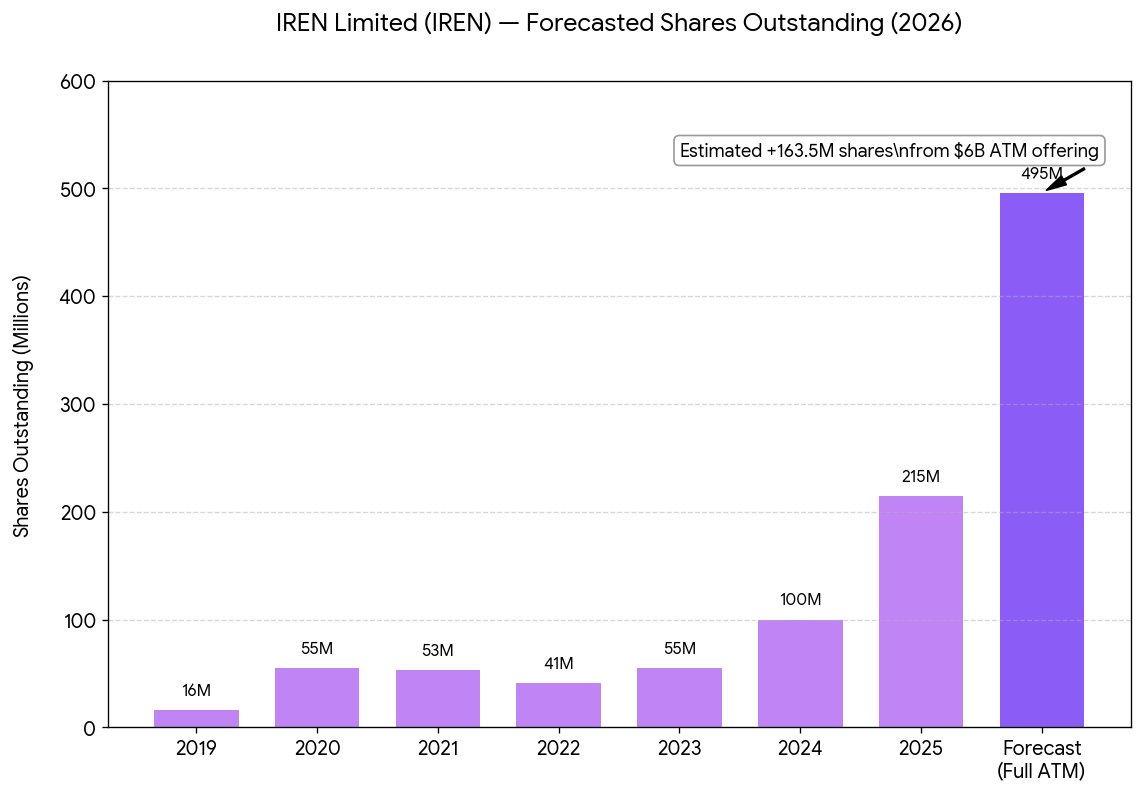Select the 2023 bar
The height and width of the screenshot is (794, 1142).
pyautogui.click(x=680, y=698)
